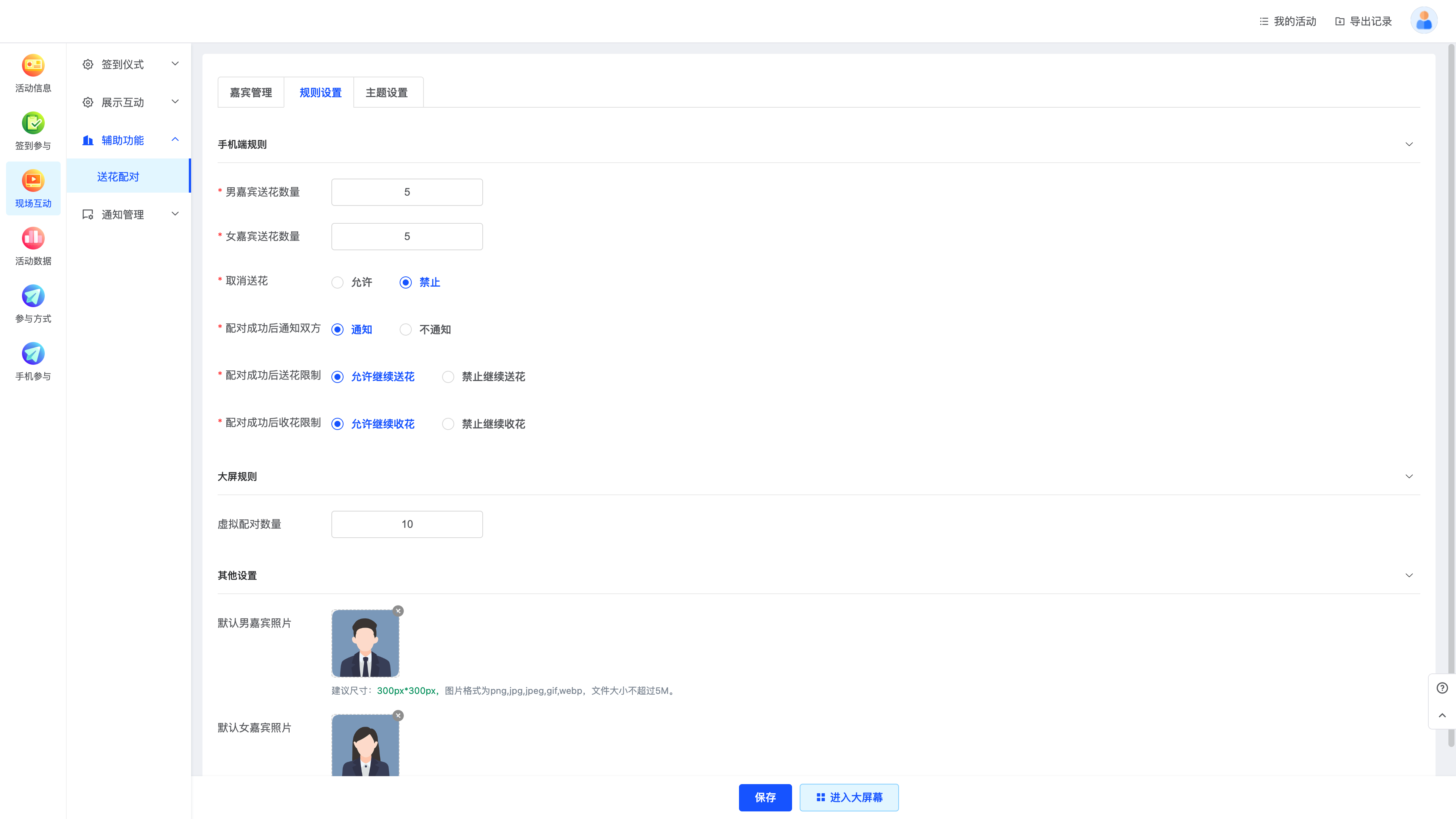Switch to the 规则设置 tab
Viewport: 1456px width, 819px height.
(320, 92)
